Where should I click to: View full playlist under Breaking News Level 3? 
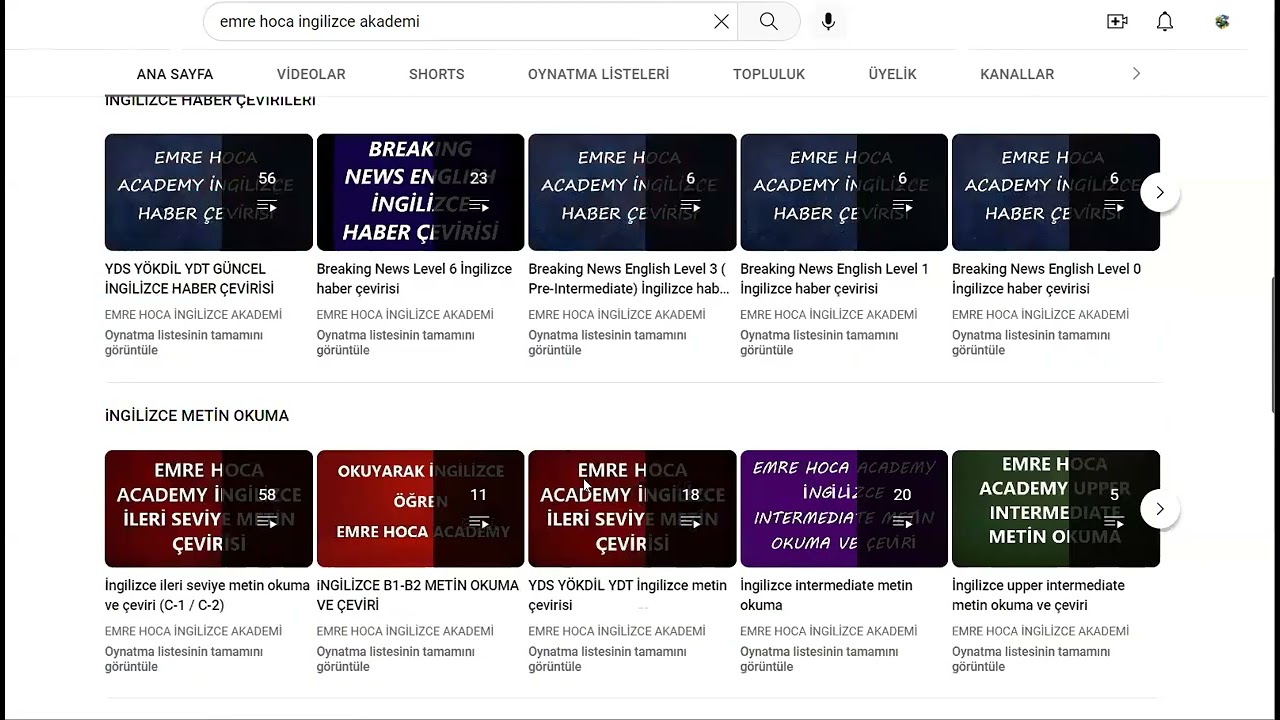pos(608,343)
